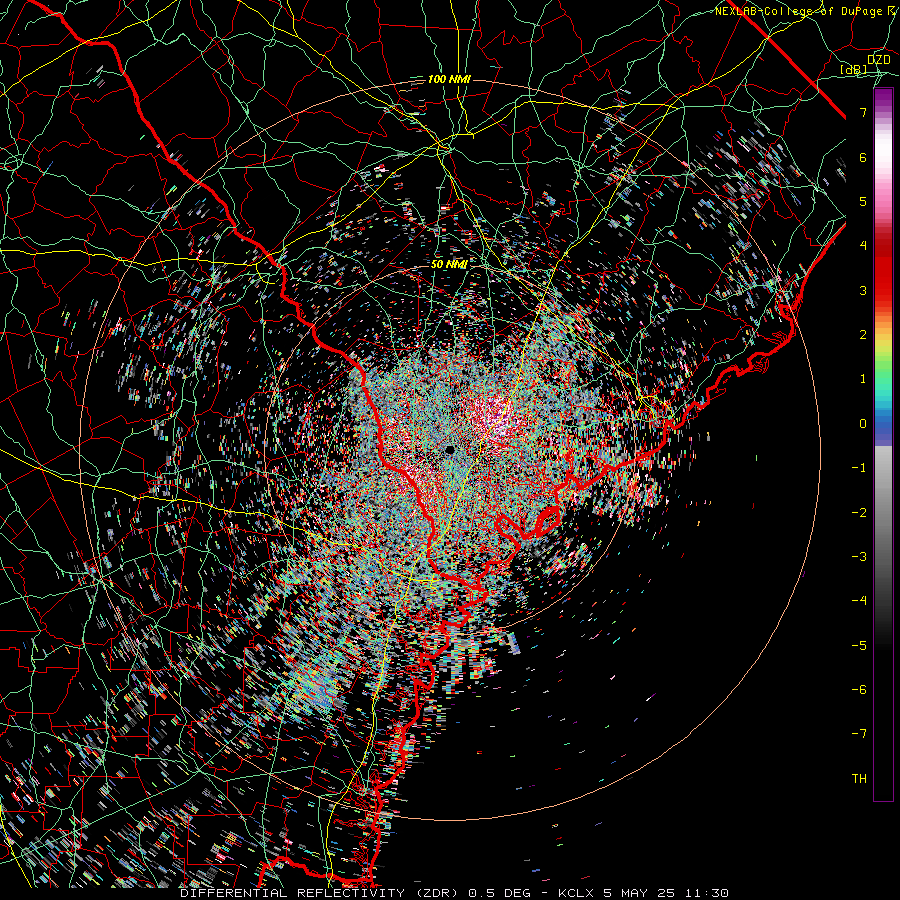Click the scale value "0"

[x=863, y=424]
